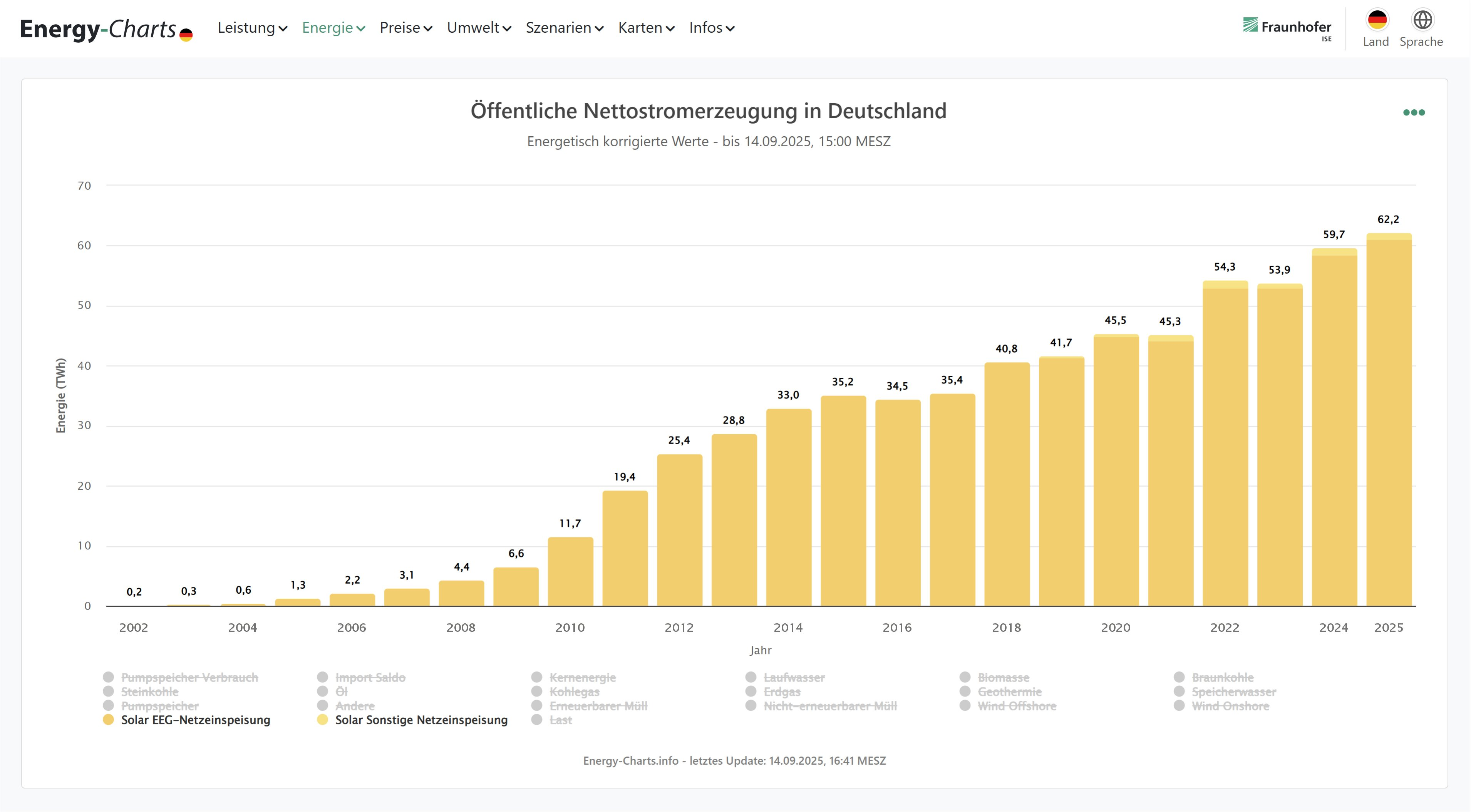Open the Energie menu

pyautogui.click(x=333, y=28)
